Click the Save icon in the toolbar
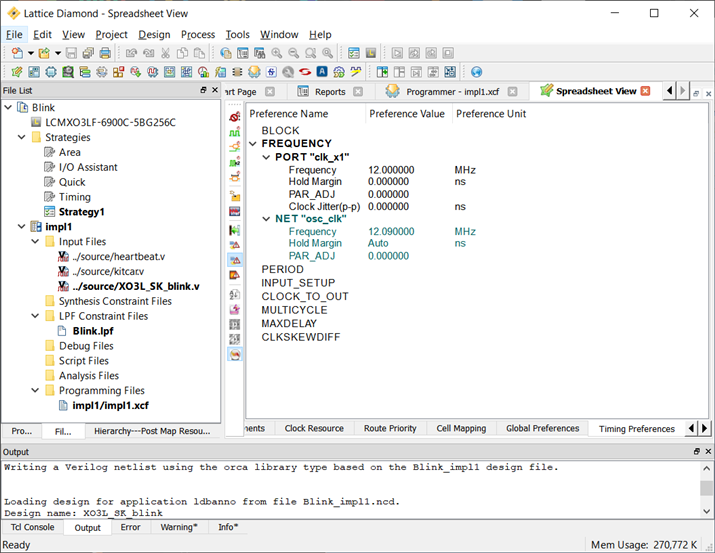The image size is (715, 553). tap(73, 53)
